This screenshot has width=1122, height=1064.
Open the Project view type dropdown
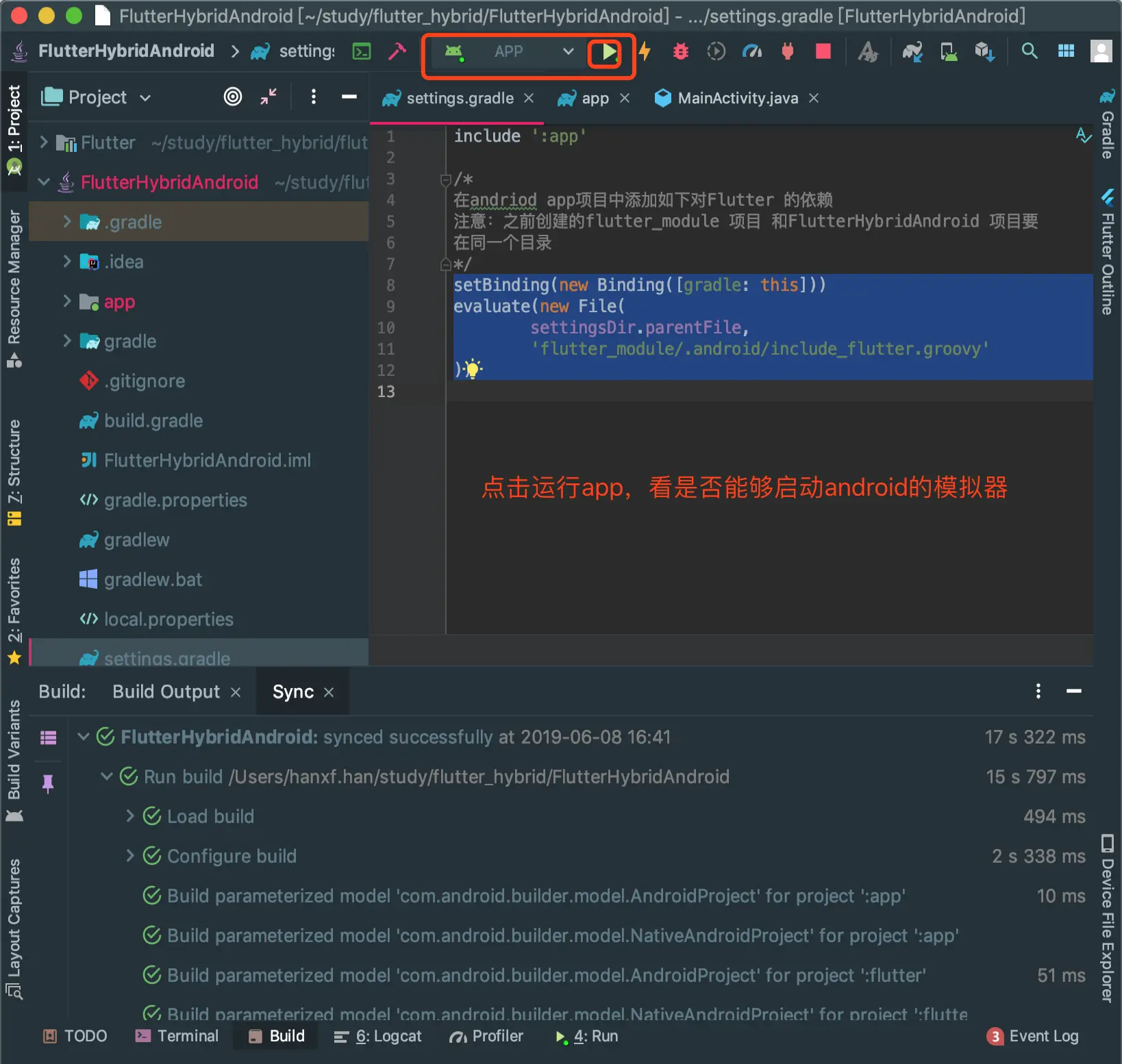coord(97,97)
